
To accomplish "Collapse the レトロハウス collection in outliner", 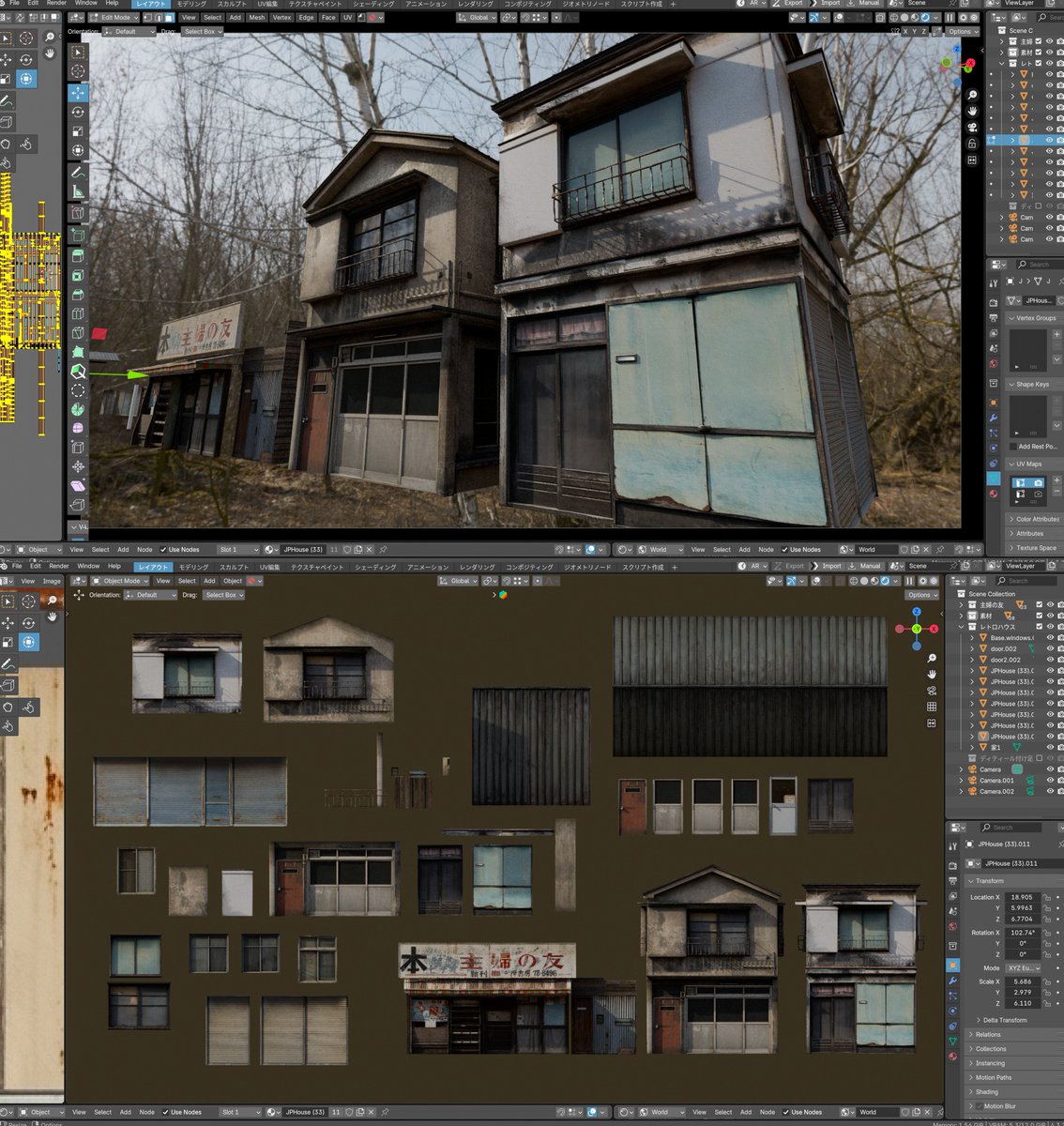I will (962, 627).
